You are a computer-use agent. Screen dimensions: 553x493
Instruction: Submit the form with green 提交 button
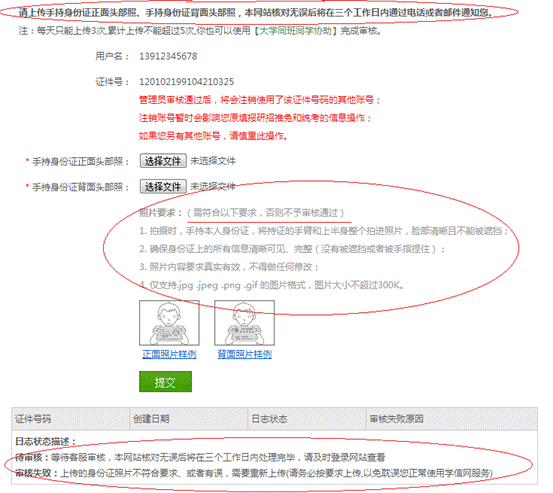(165, 381)
